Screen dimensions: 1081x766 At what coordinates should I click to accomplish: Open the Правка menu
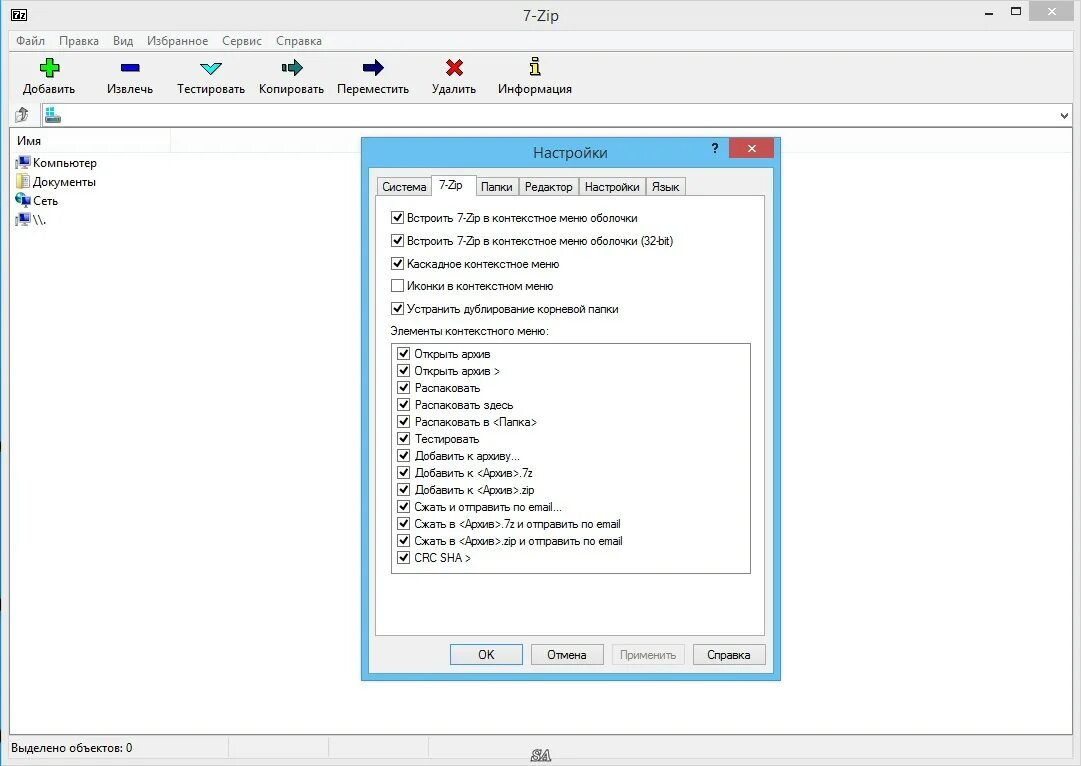tap(79, 41)
